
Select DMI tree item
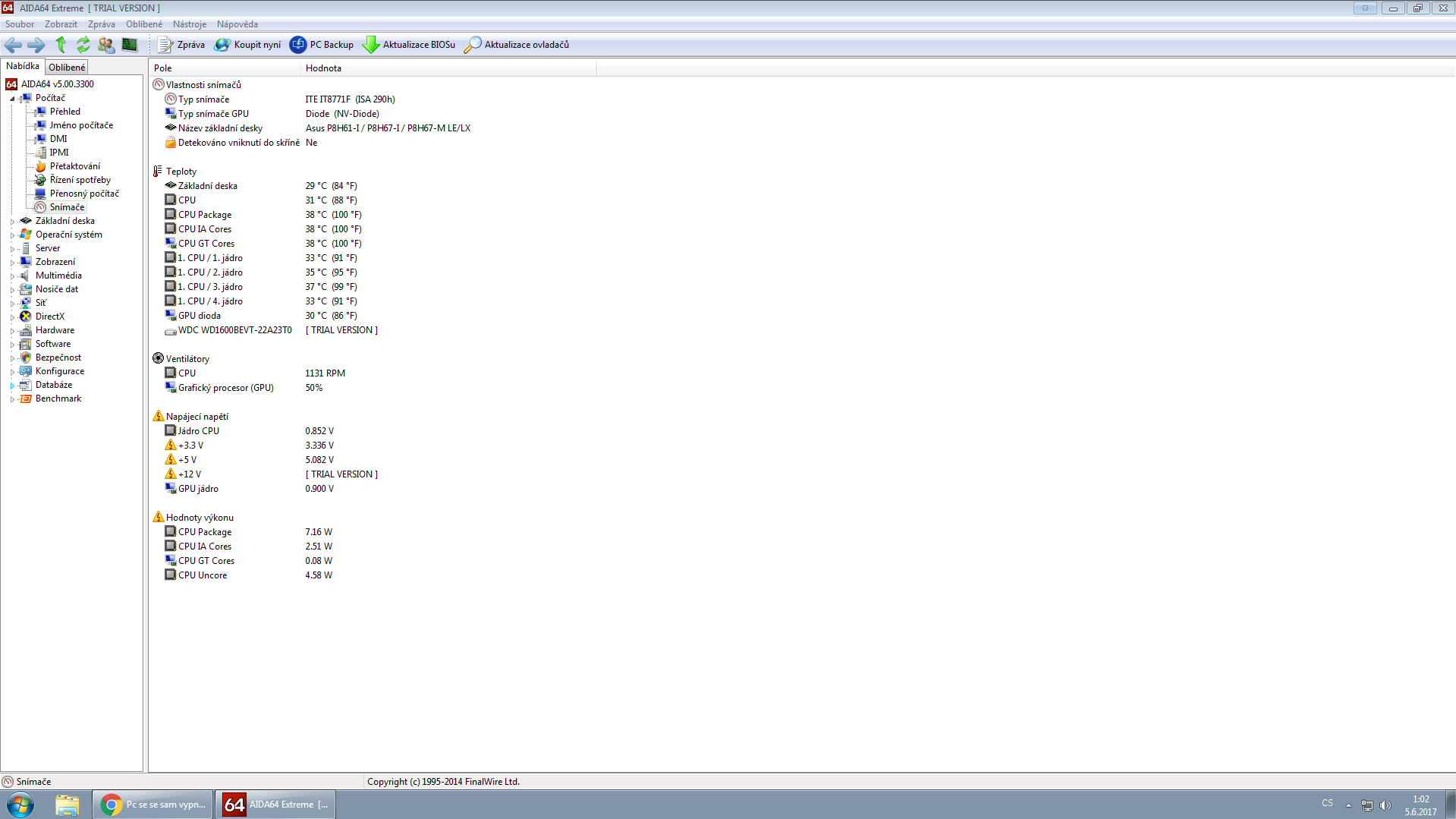52,139
